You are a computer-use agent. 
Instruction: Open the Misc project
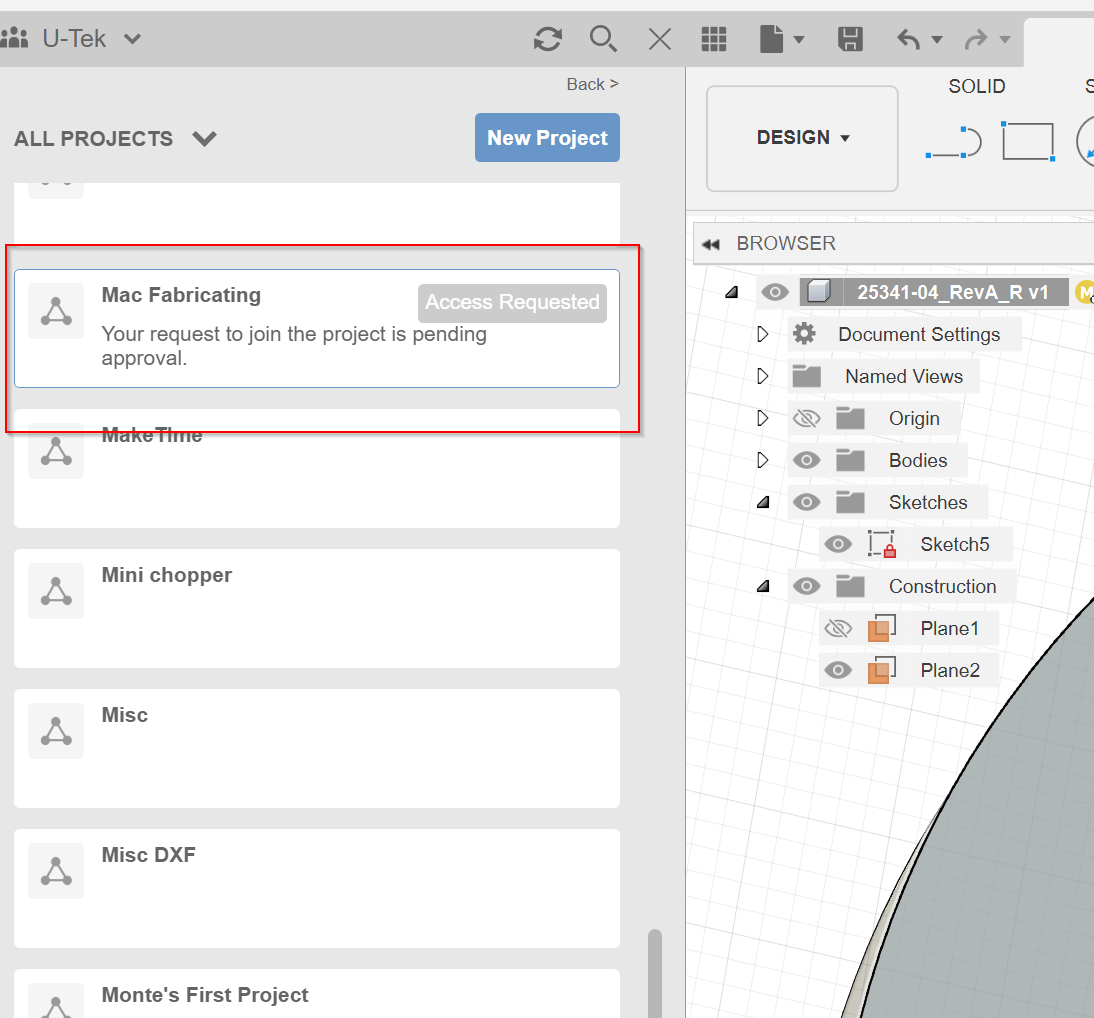pyautogui.click(x=317, y=749)
